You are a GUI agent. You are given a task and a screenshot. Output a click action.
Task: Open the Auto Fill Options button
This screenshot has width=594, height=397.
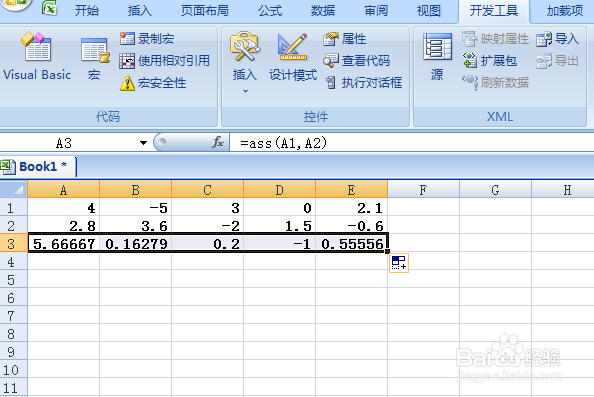tap(399, 263)
